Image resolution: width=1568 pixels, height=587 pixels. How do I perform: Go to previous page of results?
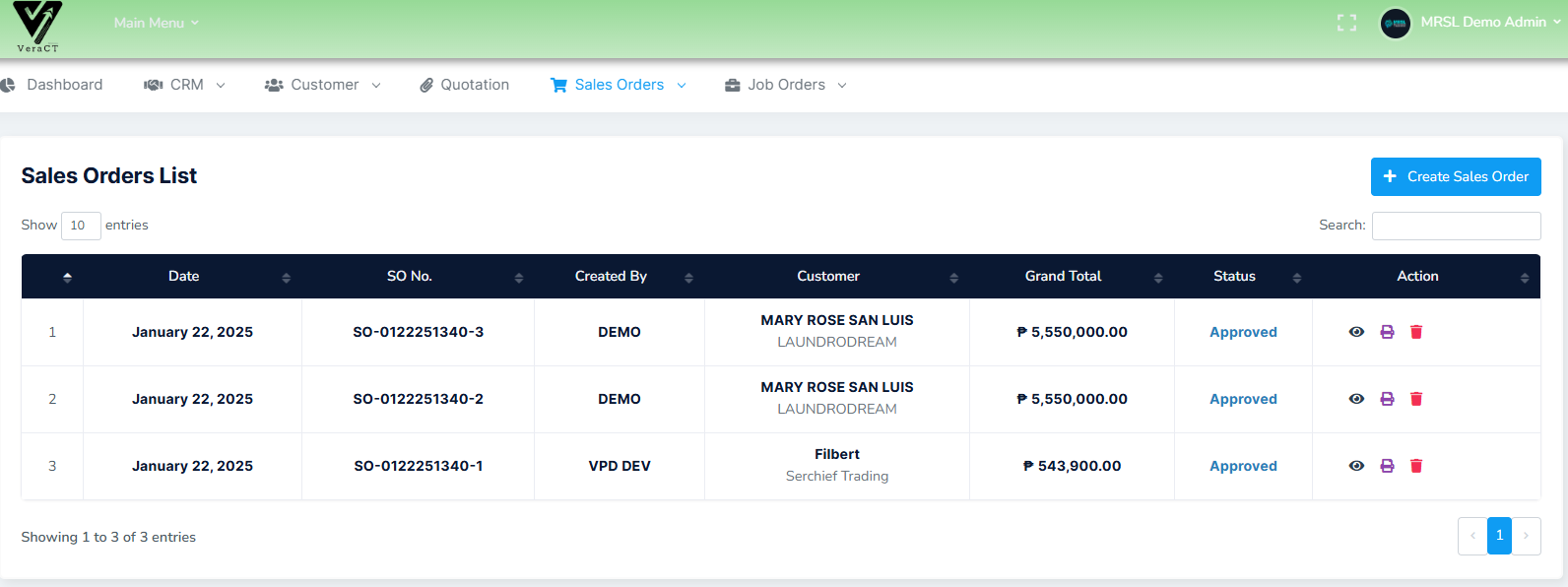click(1472, 536)
